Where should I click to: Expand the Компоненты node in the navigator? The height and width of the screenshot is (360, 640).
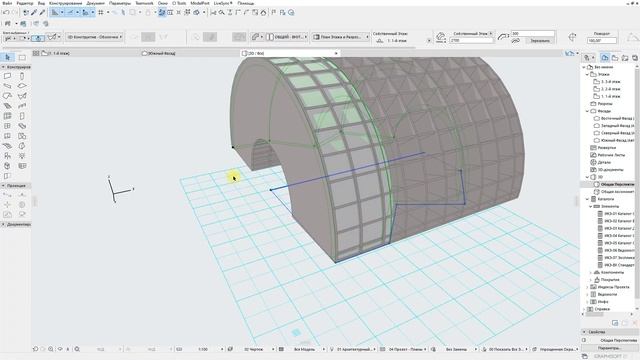coord(591,272)
